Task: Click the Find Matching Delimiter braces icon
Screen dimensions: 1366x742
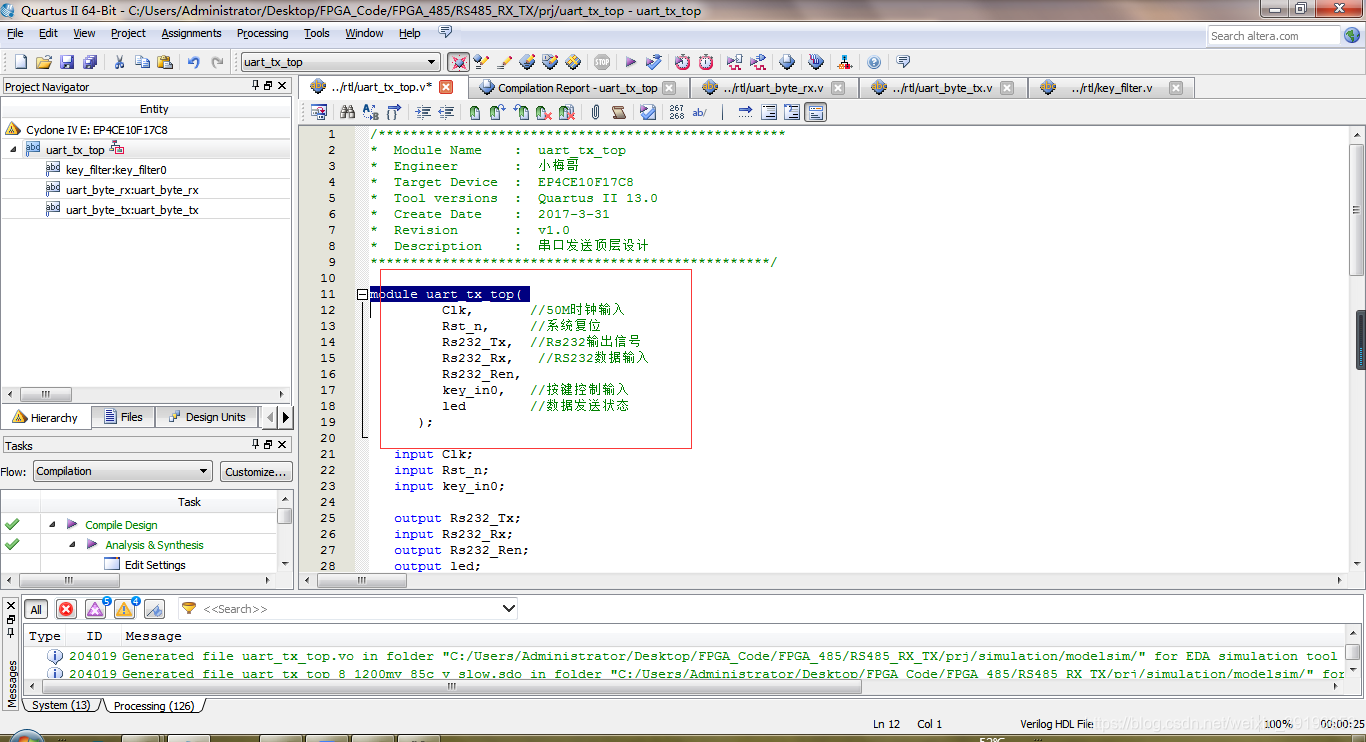Action: click(394, 112)
